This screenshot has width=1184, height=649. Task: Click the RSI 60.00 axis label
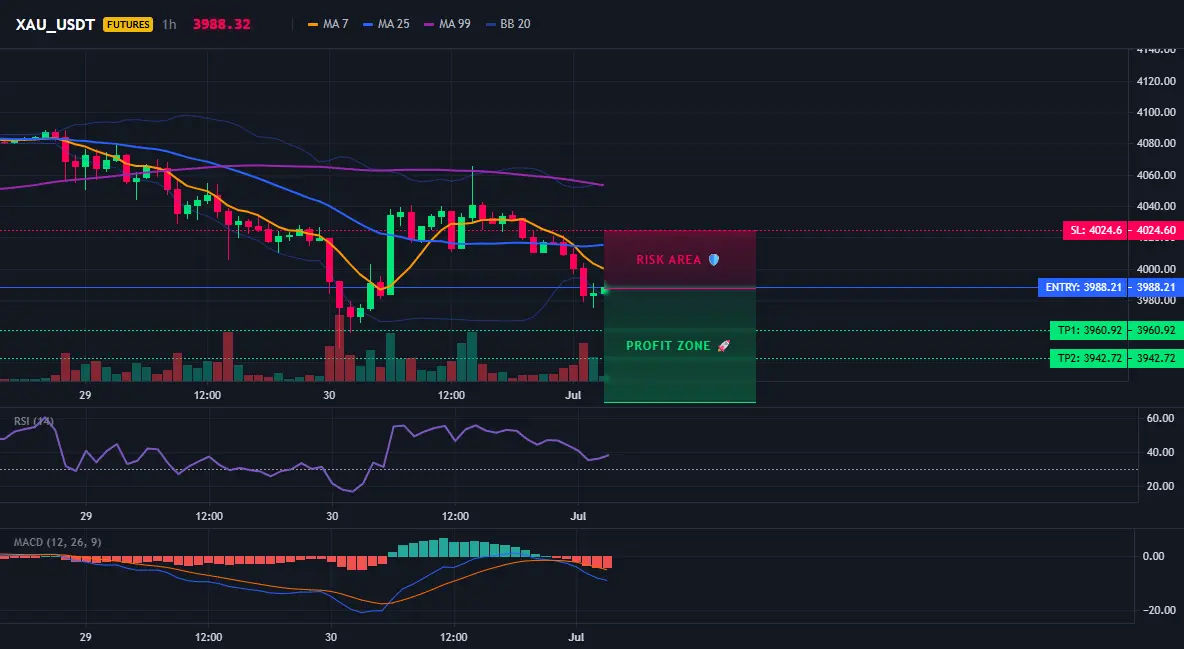click(1160, 418)
